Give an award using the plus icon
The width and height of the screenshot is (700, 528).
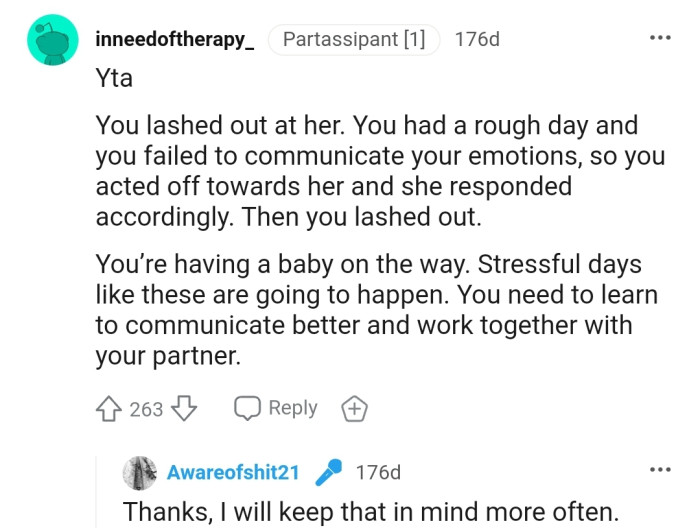[x=355, y=409]
